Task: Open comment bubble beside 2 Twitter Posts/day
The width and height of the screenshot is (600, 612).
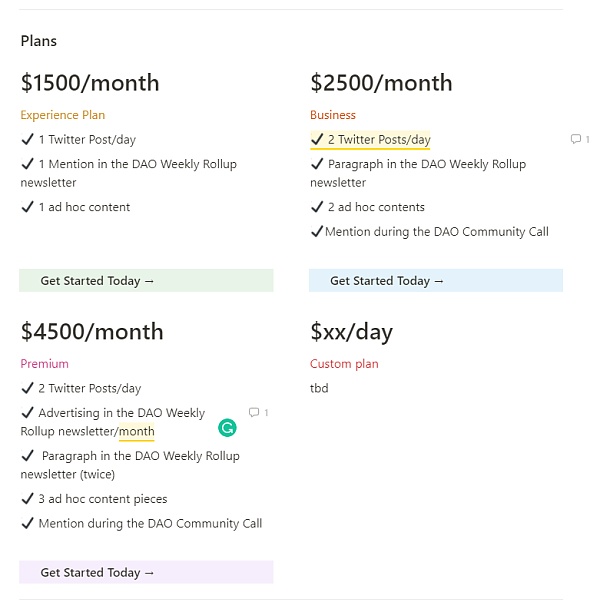Action: click(575, 139)
